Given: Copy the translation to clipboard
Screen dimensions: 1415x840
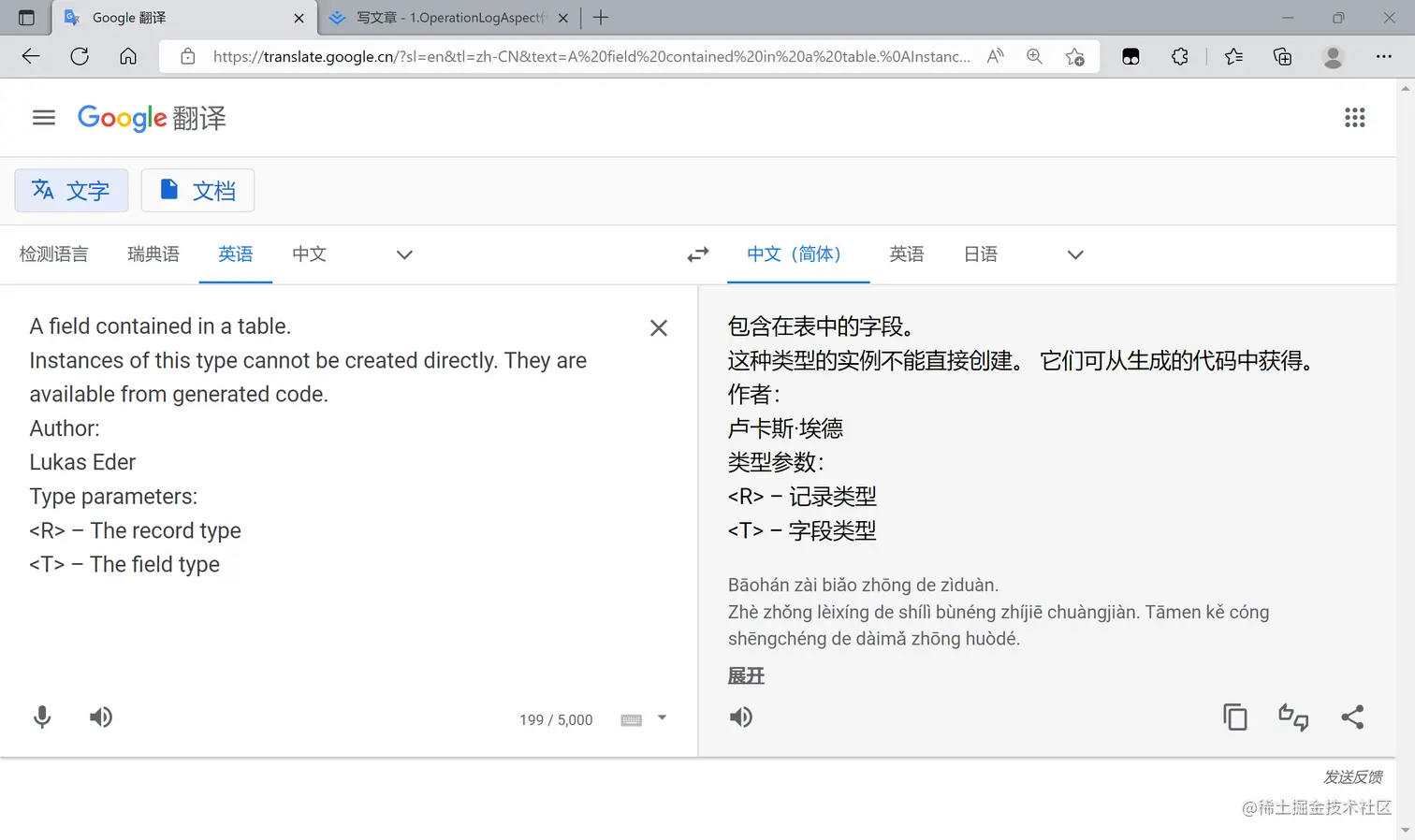Looking at the screenshot, I should (1235, 717).
